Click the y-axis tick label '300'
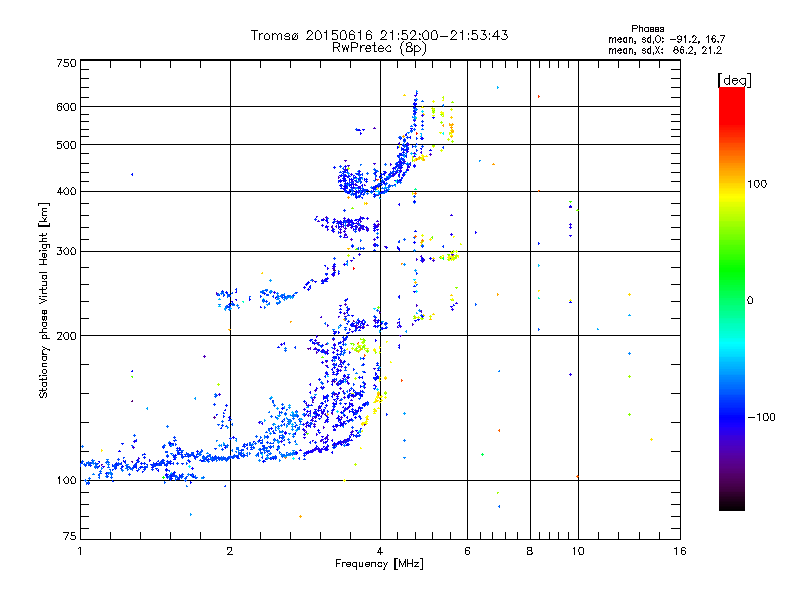 pyautogui.click(x=66, y=252)
